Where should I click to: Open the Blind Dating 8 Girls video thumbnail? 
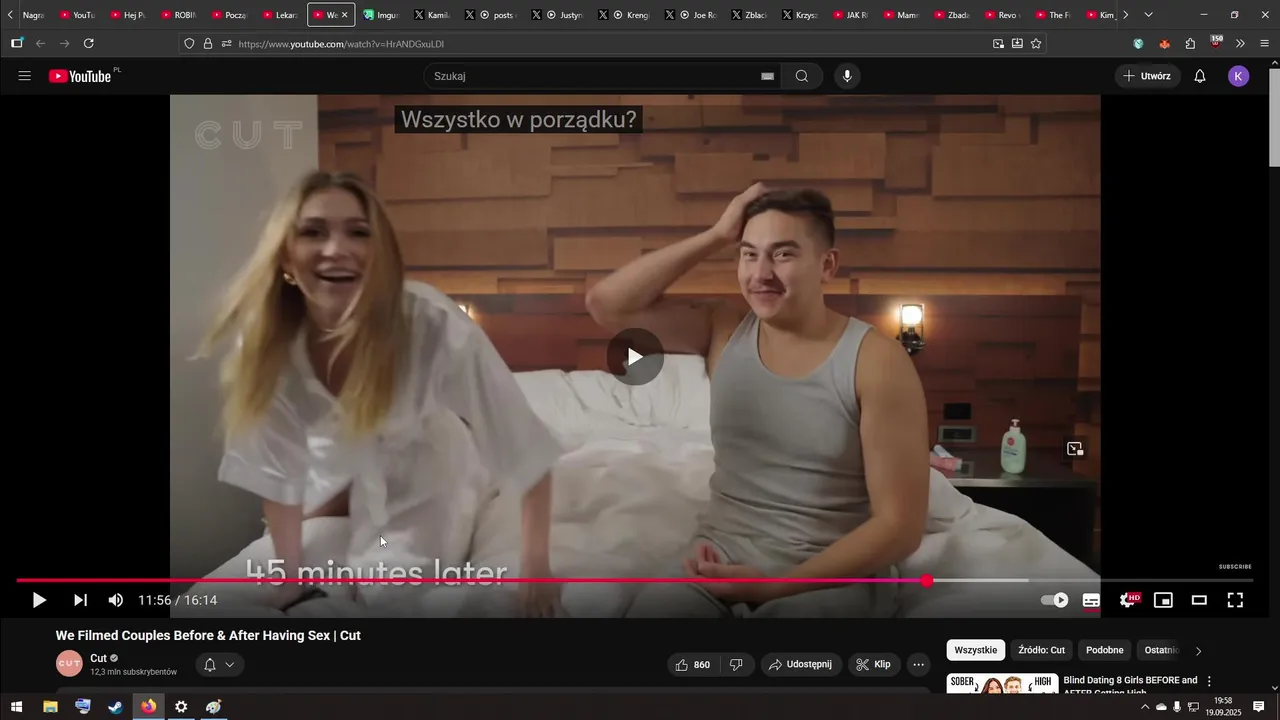[x=1002, y=684]
